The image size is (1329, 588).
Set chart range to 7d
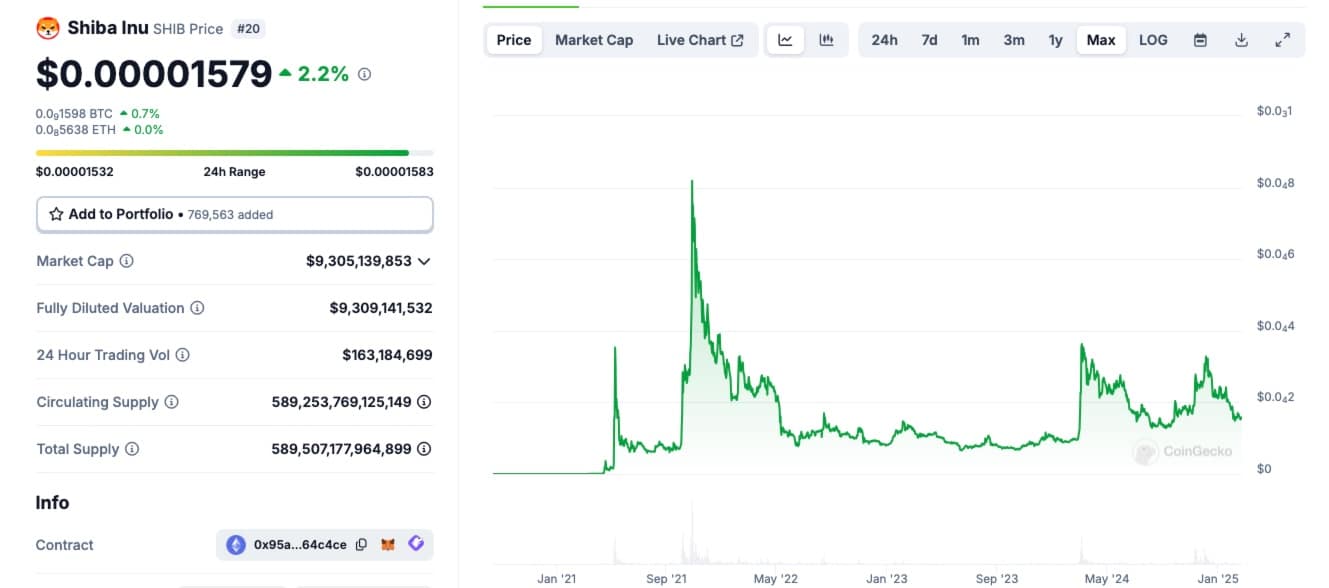coord(929,40)
